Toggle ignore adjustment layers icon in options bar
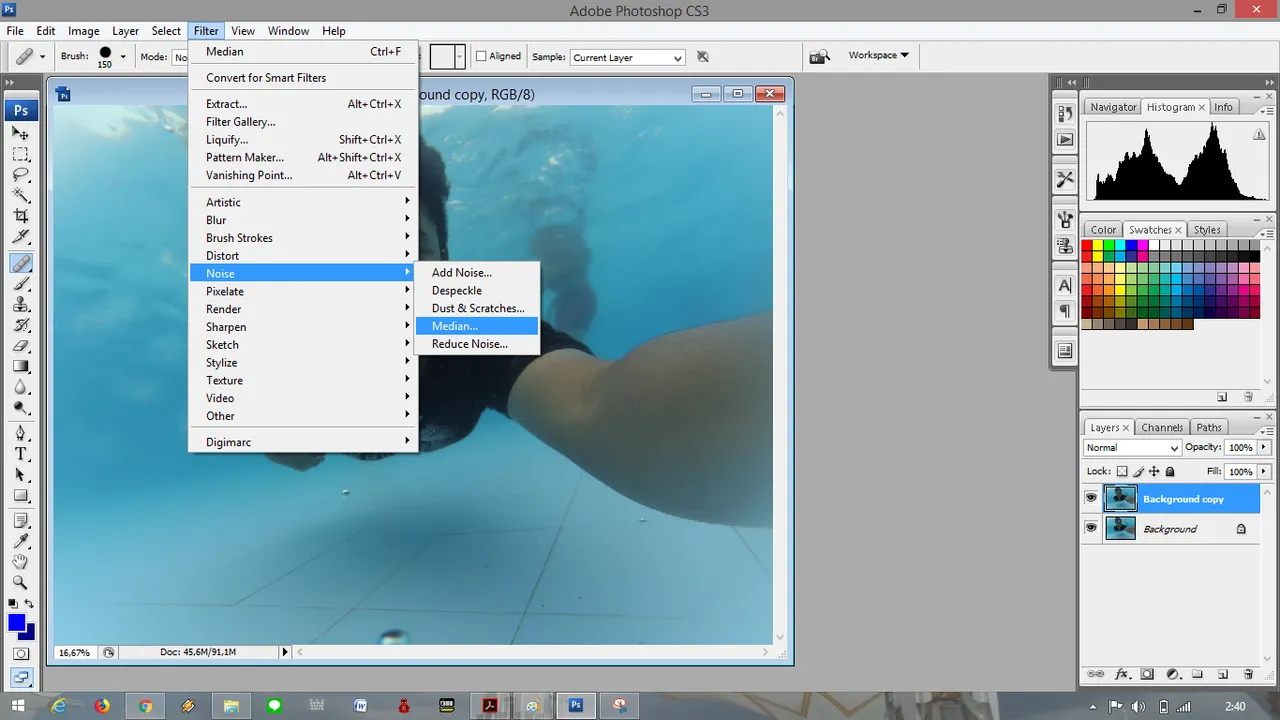This screenshot has width=1280, height=720. click(703, 57)
